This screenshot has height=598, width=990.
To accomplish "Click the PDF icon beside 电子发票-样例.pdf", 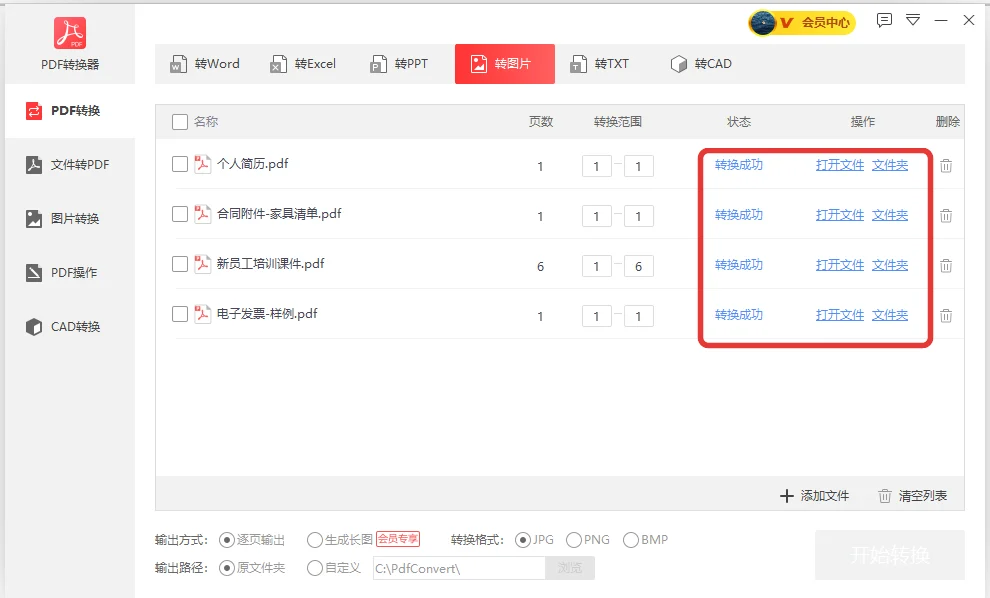I will (202, 314).
